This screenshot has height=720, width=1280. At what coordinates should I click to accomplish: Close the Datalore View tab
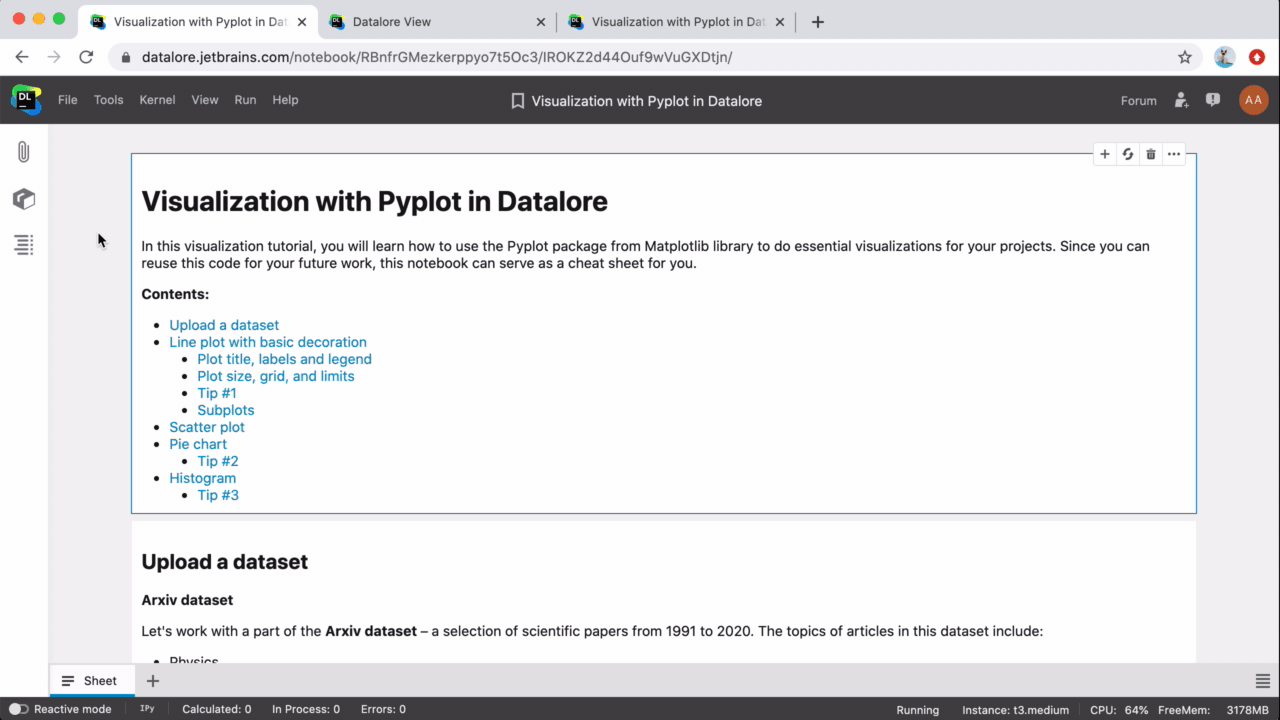pyautogui.click(x=541, y=21)
